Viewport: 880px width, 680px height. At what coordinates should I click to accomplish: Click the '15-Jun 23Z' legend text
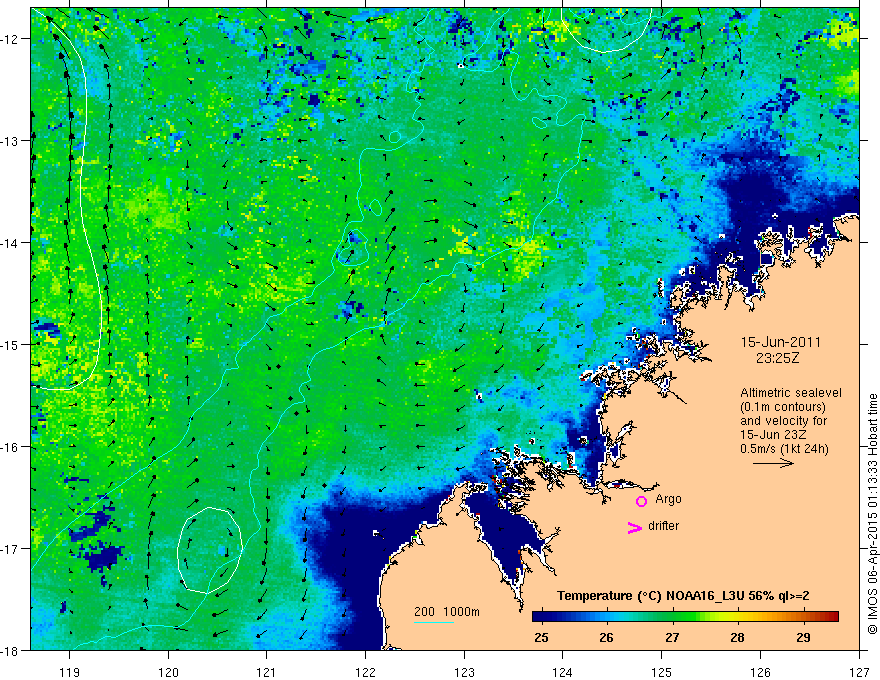click(x=770, y=435)
